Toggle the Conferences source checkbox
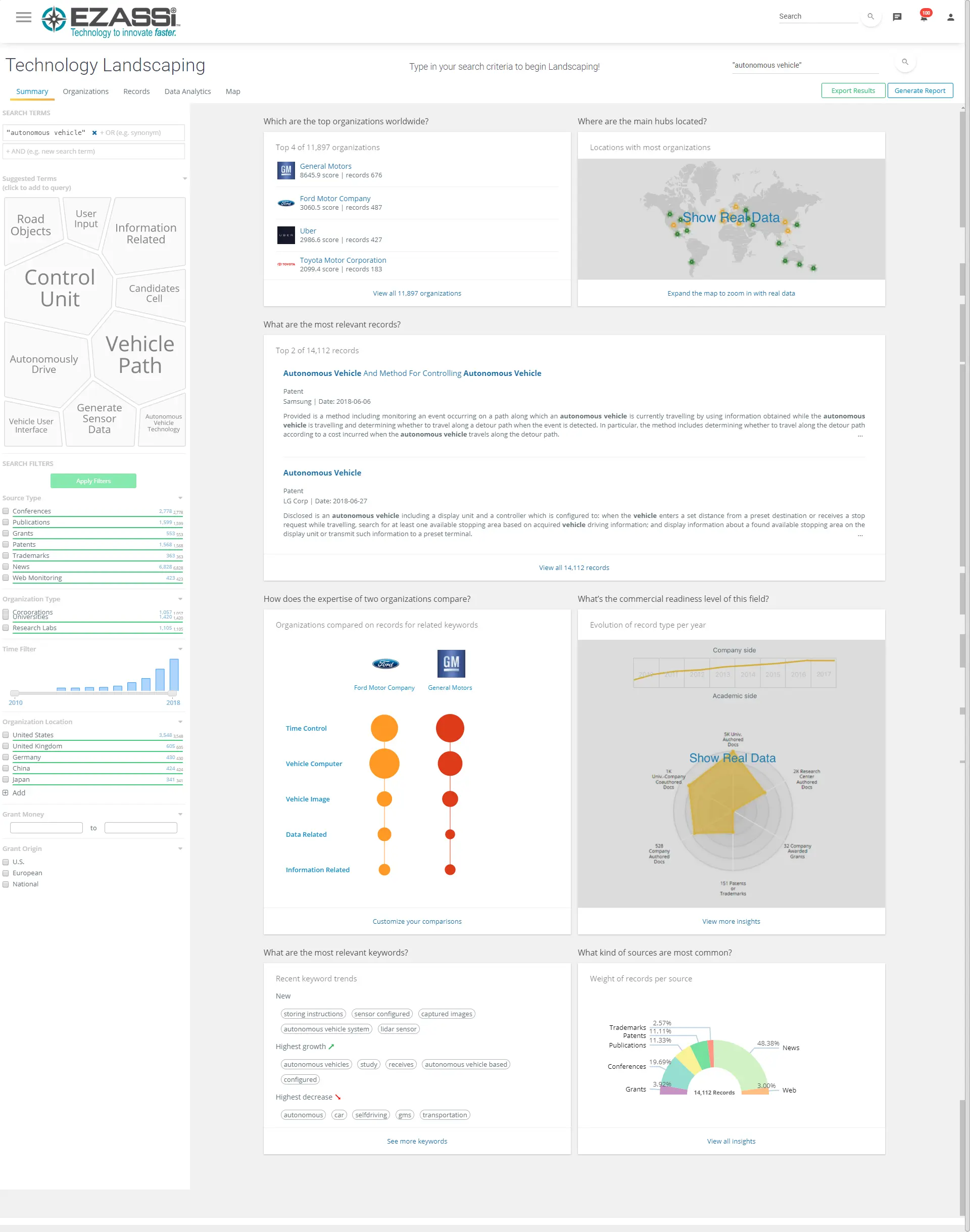Image resolution: width=970 pixels, height=1232 pixels. [6, 511]
